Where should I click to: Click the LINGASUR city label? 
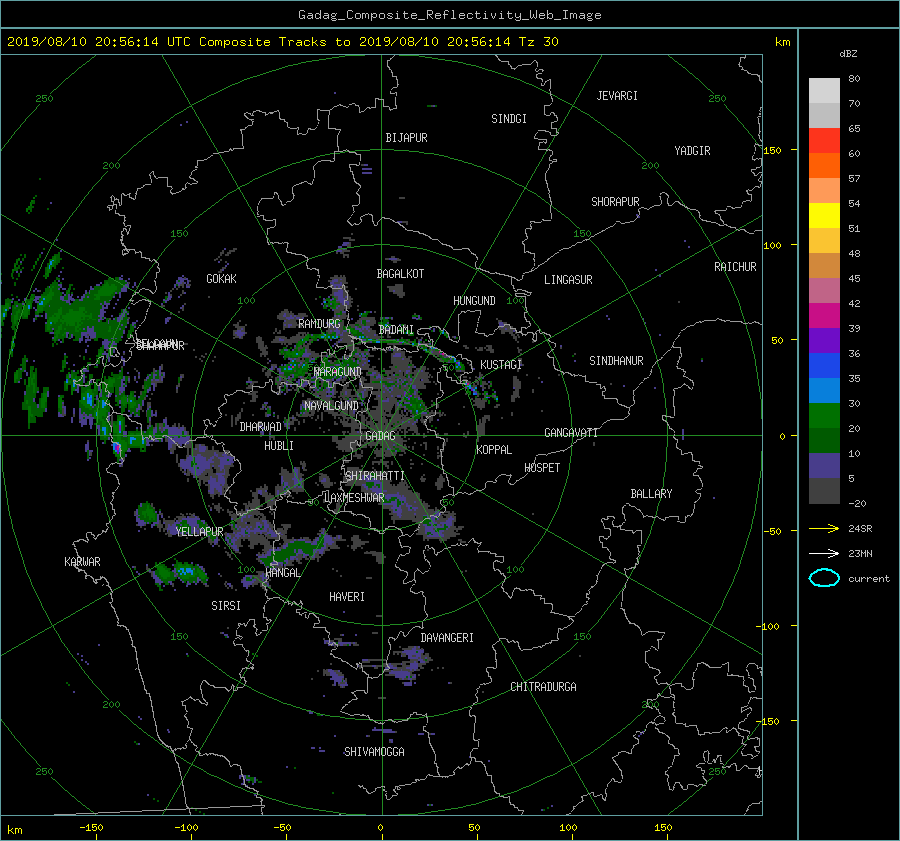[x=568, y=280]
